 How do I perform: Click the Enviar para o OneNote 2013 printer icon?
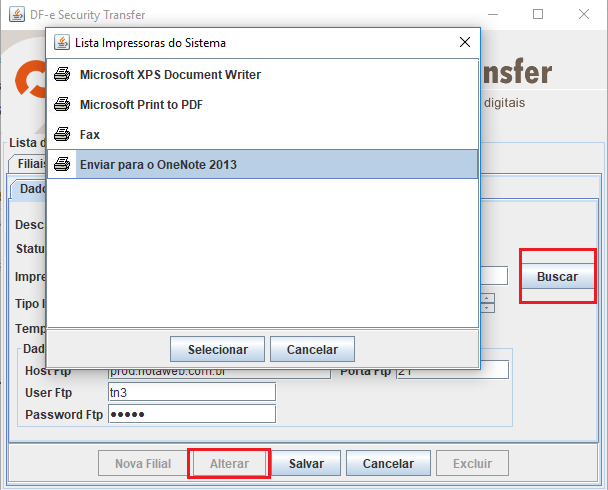click(62, 165)
